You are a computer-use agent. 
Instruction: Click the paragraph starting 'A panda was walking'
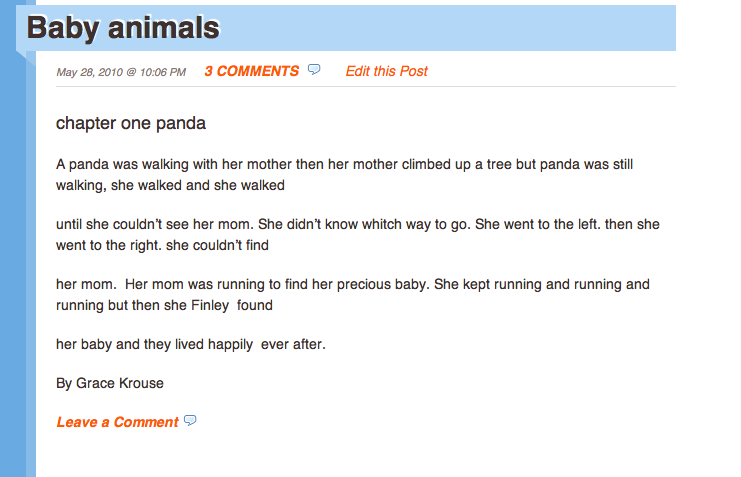tap(345, 175)
